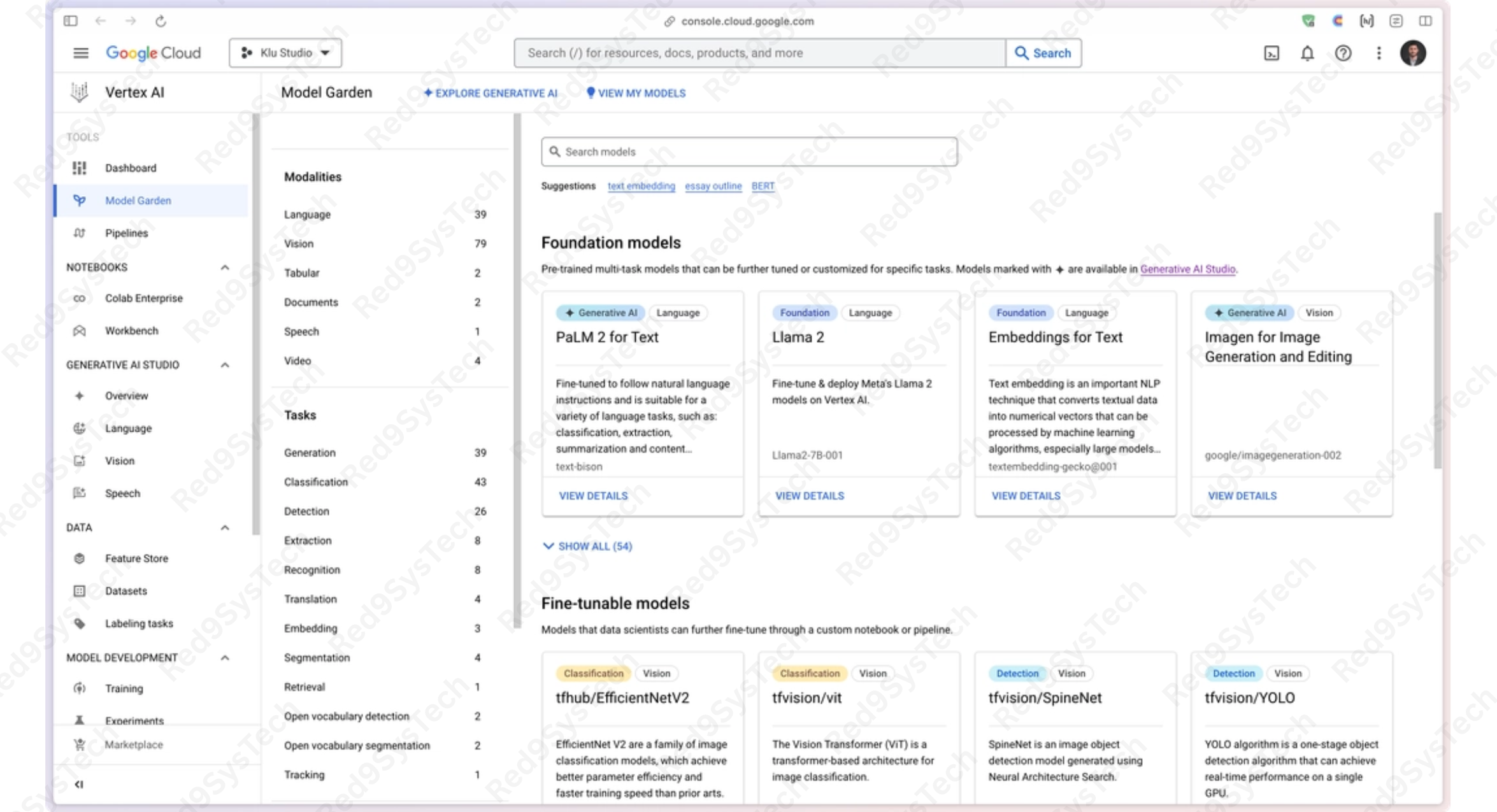The height and width of the screenshot is (812, 1497).
Task: Click the Generative AI Overview sparkle icon
Action: pyautogui.click(x=79, y=395)
